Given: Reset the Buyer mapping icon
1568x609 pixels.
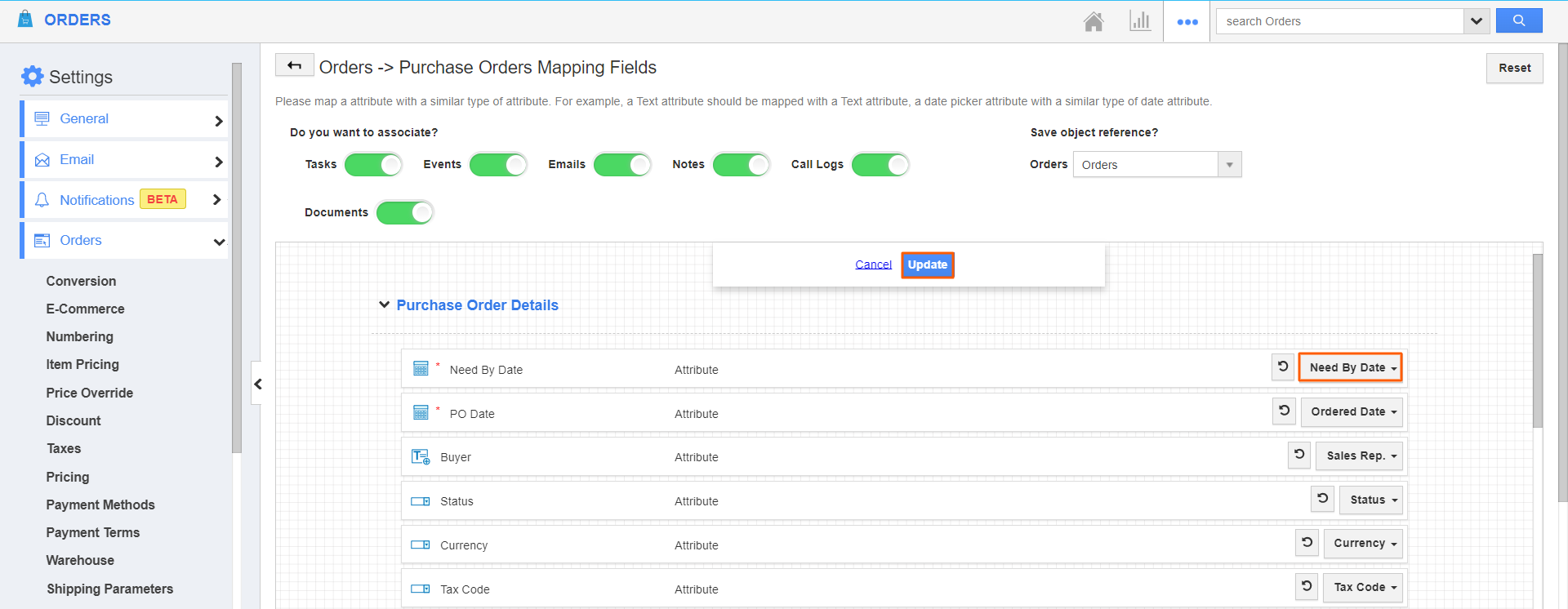Looking at the screenshot, I should [x=1299, y=455].
